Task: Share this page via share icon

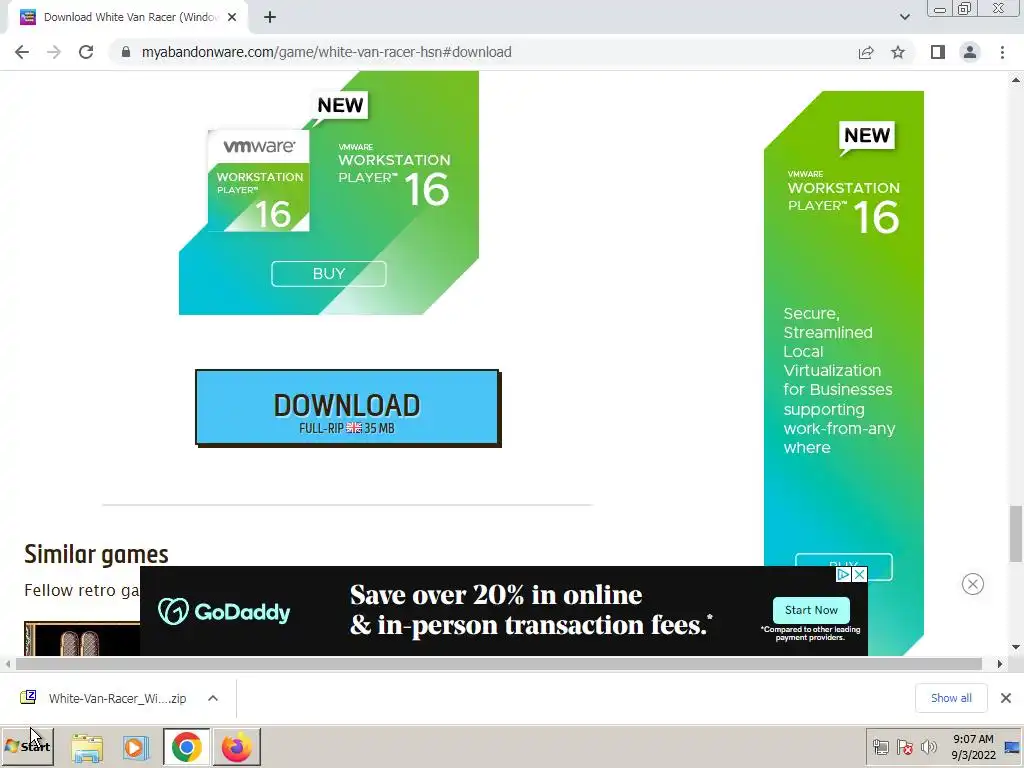Action: tap(866, 52)
